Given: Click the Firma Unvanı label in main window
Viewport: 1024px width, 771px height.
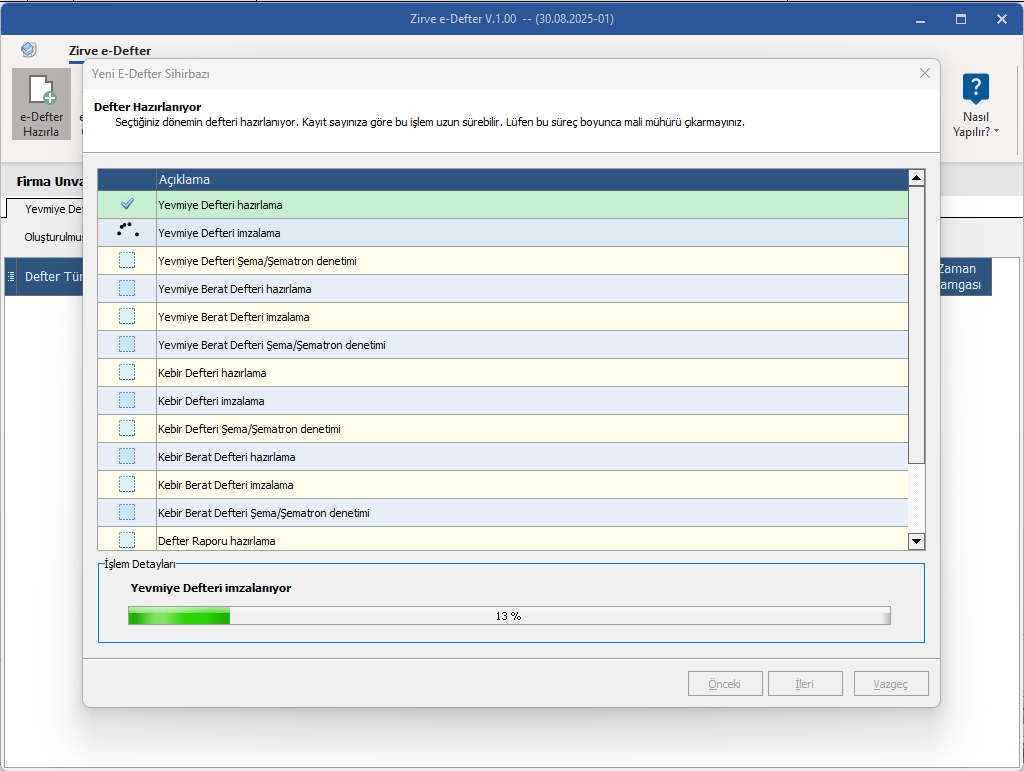Looking at the screenshot, I should [50, 181].
